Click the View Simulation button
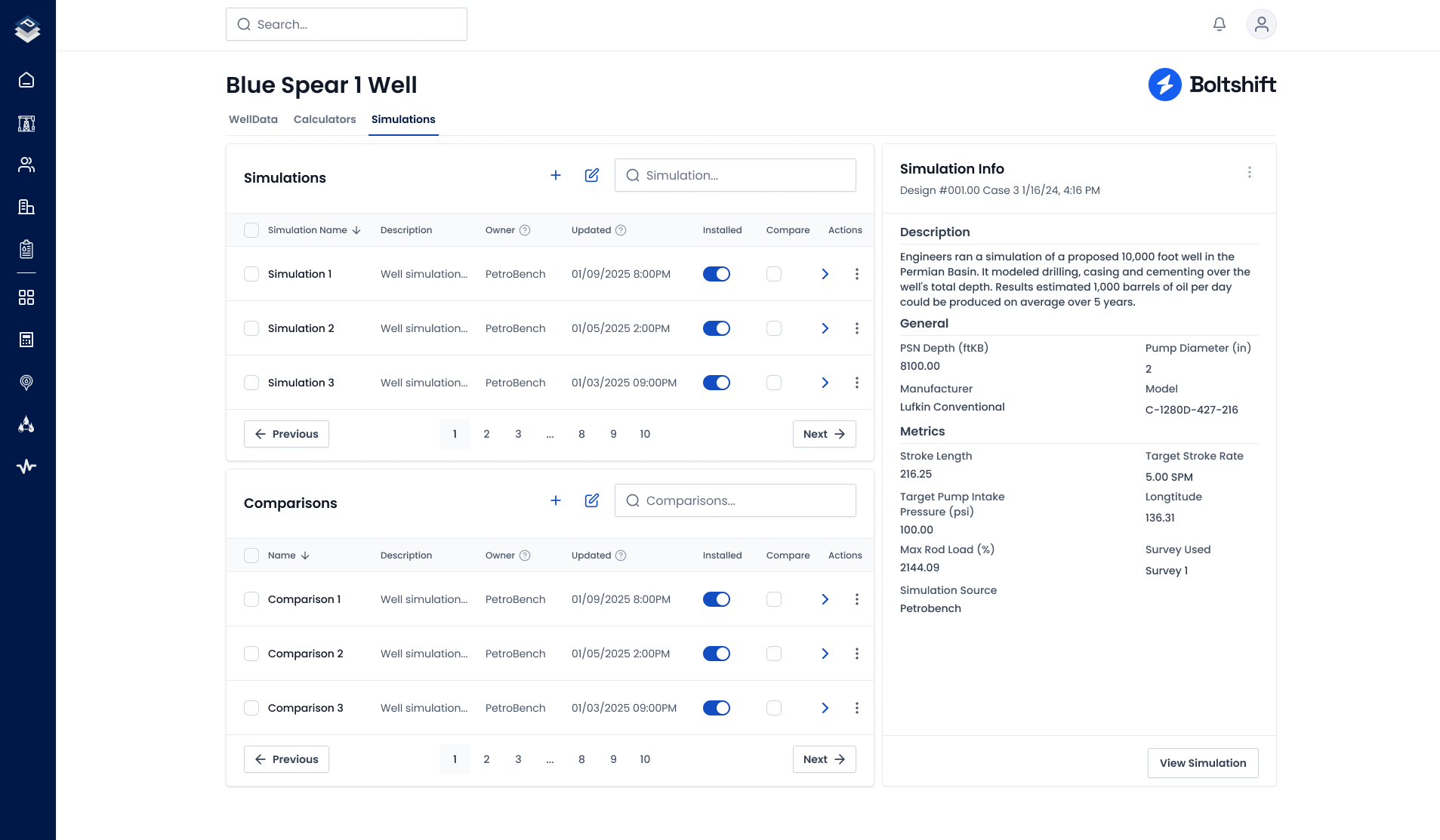The width and height of the screenshot is (1440, 840). [1202, 763]
